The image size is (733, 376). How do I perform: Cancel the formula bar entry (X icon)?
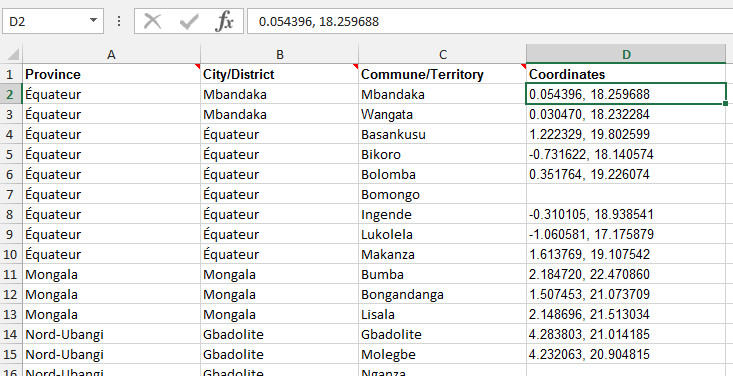[152, 22]
